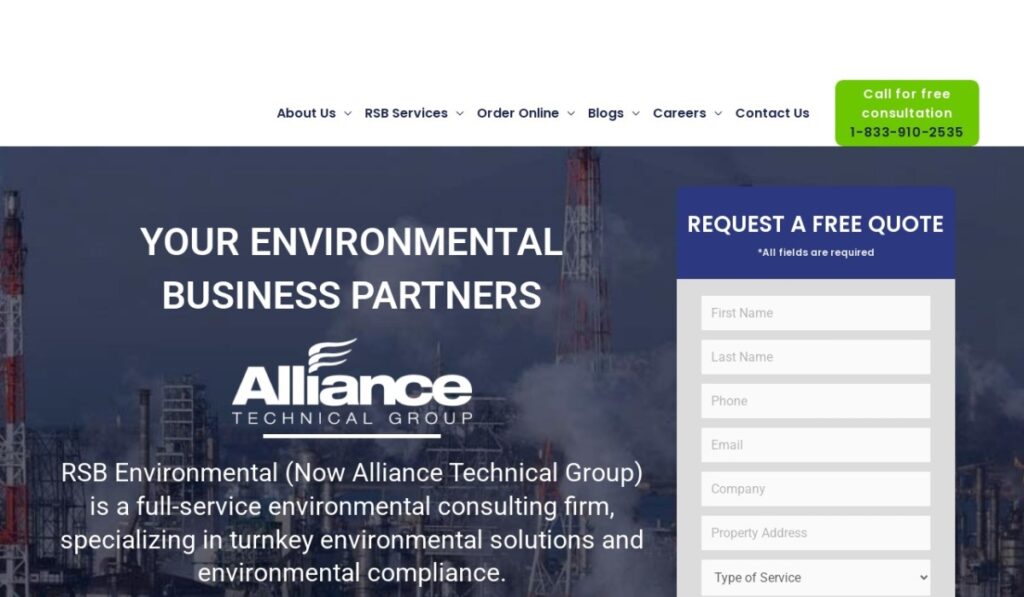Open the Careers chevron arrow

coord(718,114)
